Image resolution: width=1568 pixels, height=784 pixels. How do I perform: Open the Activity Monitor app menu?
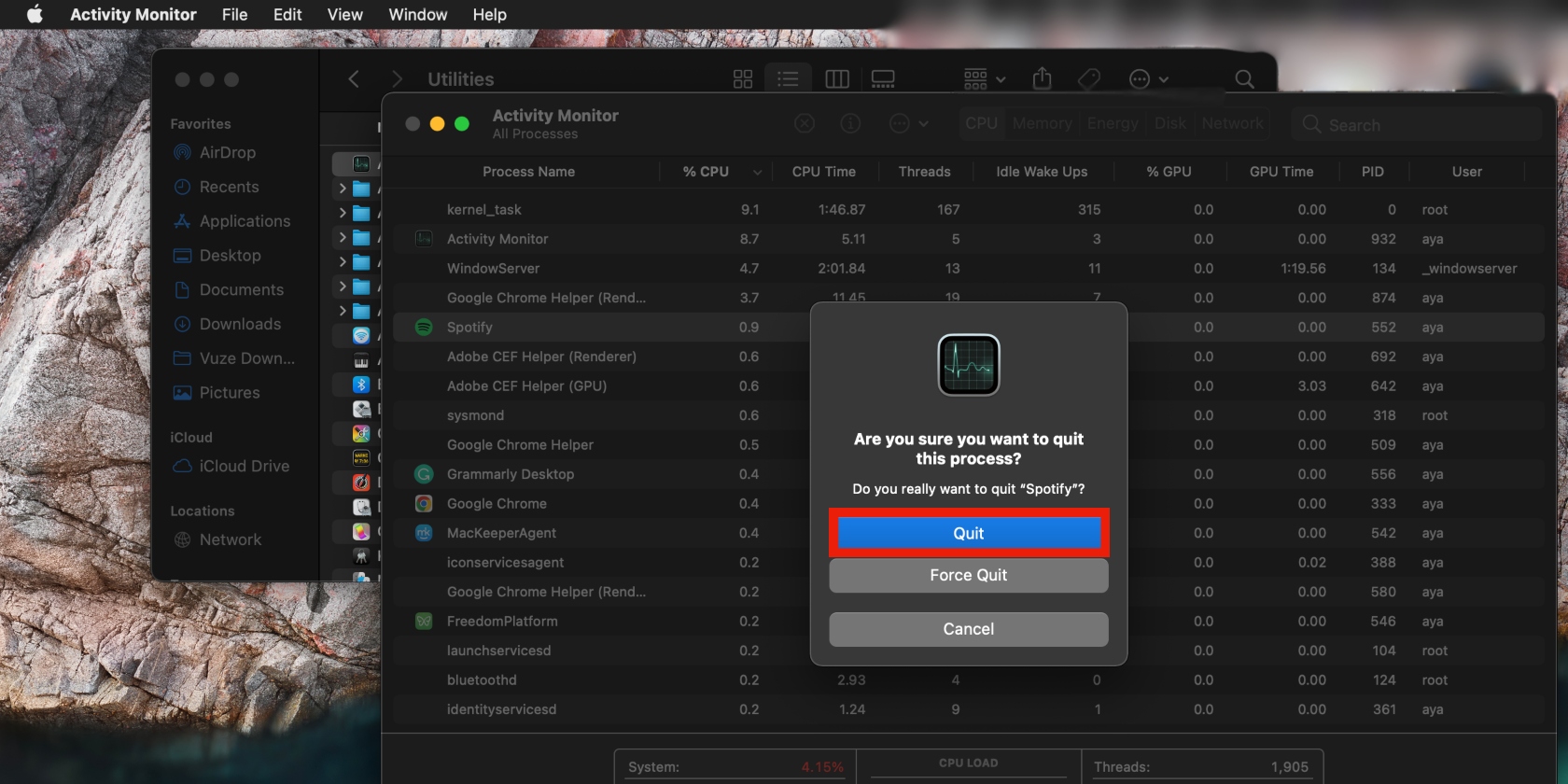[133, 14]
